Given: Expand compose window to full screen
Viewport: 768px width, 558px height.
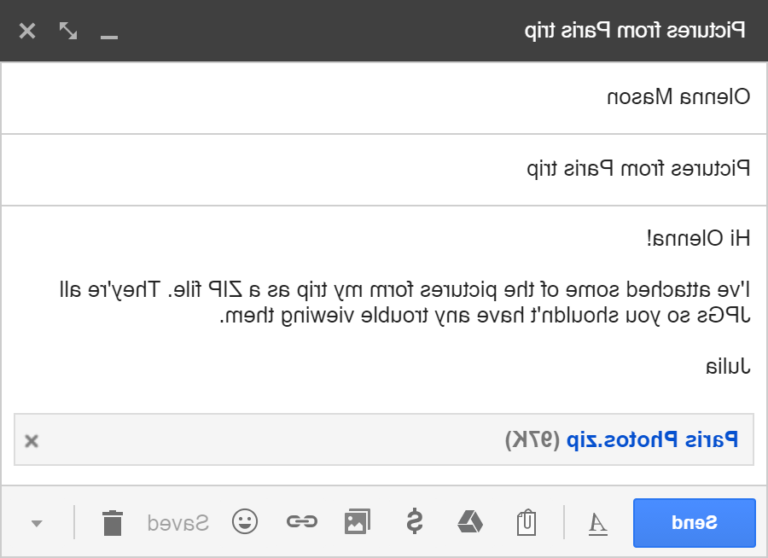Looking at the screenshot, I should pyautogui.click(x=68, y=30).
